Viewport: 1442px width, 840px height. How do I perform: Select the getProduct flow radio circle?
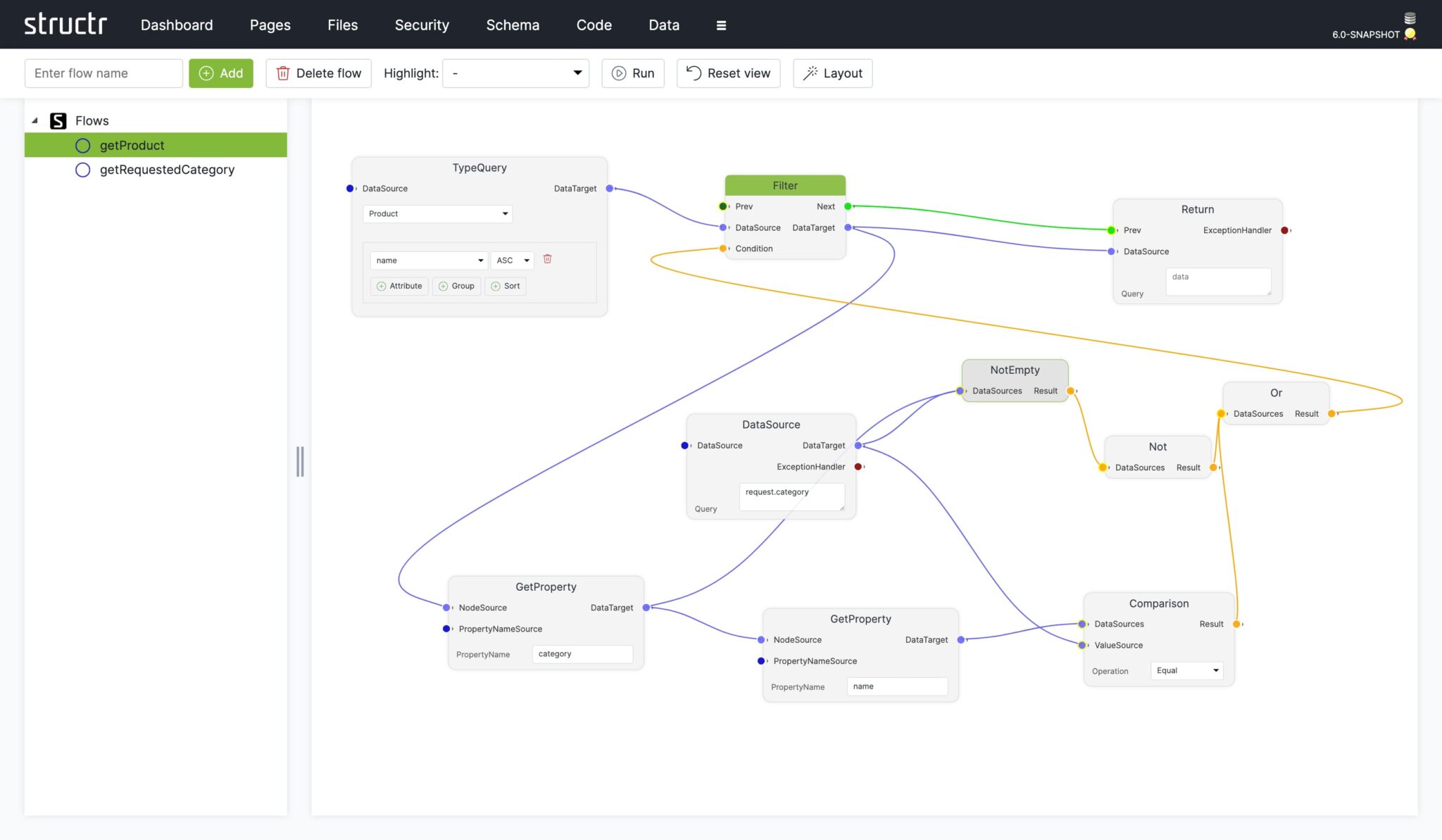(x=82, y=145)
